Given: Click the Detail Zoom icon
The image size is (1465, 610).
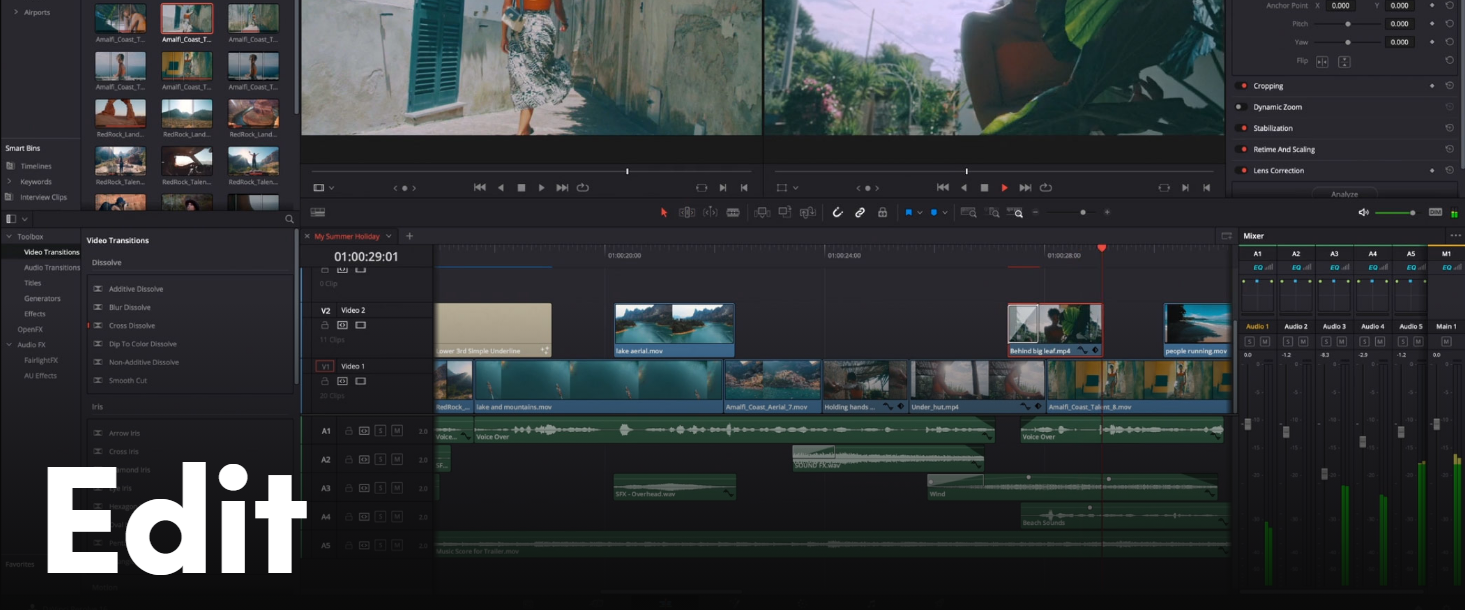Looking at the screenshot, I should pos(992,212).
